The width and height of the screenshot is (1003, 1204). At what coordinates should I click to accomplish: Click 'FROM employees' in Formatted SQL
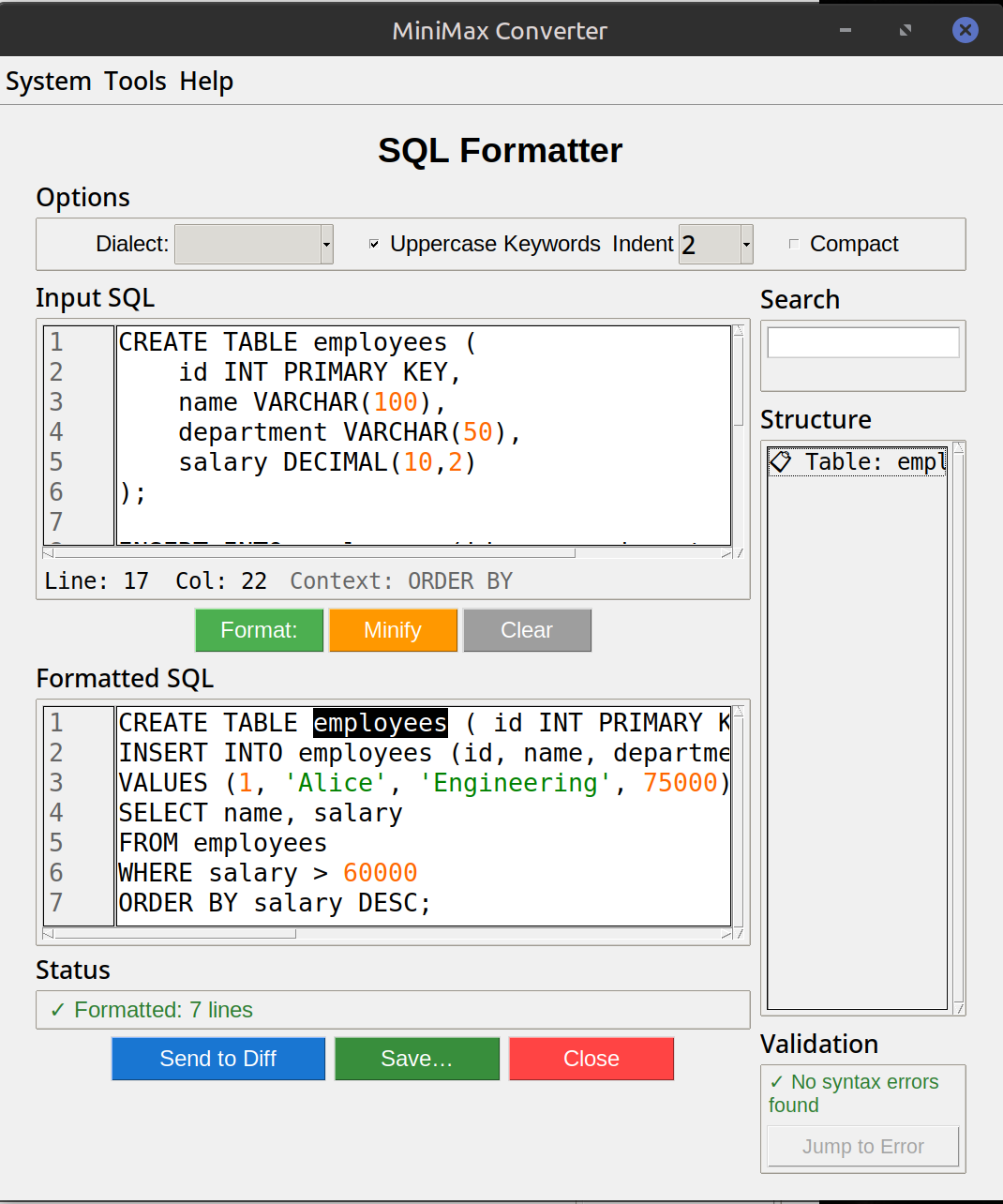click(223, 843)
